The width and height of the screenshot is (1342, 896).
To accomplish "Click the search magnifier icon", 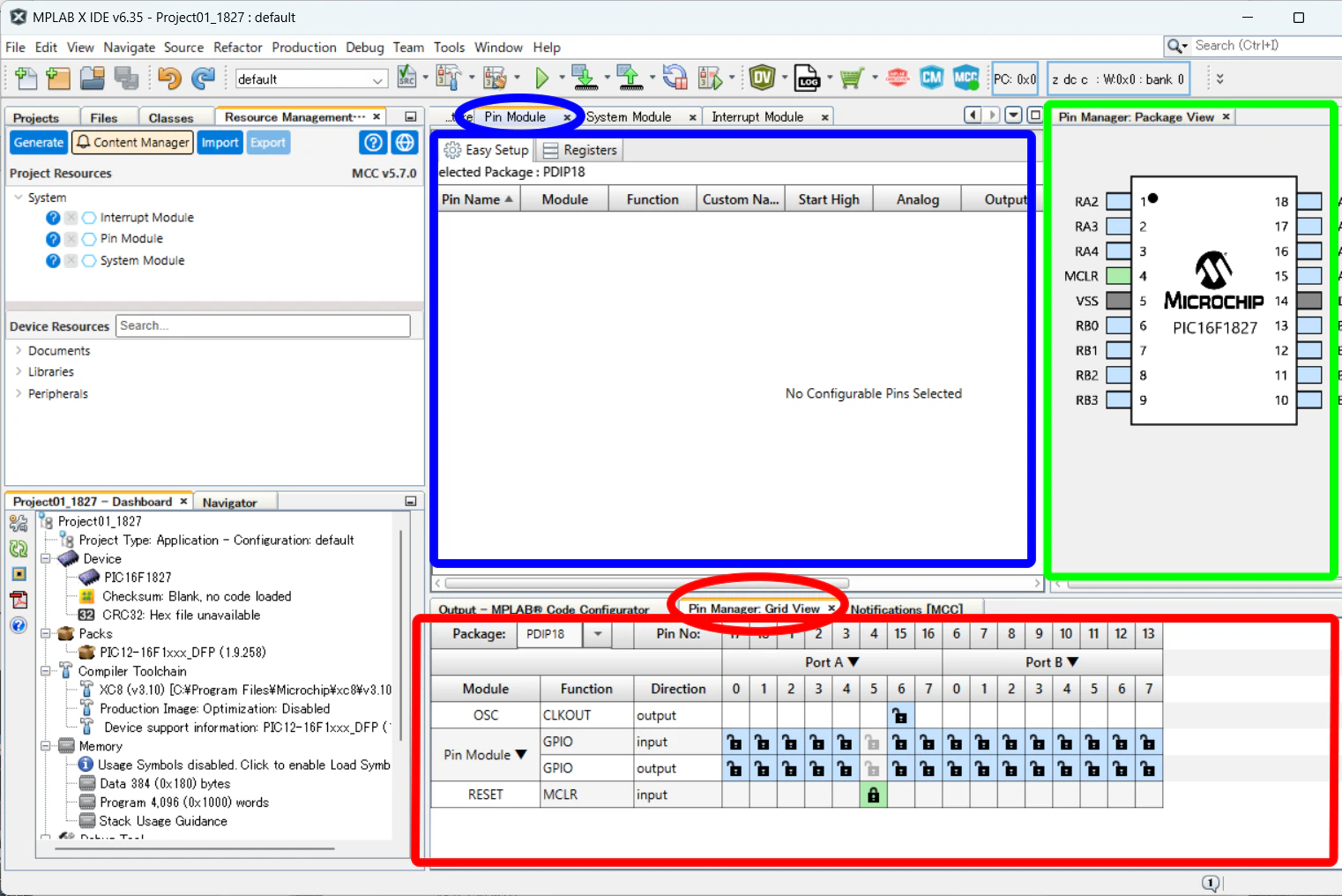I will coord(1174,46).
